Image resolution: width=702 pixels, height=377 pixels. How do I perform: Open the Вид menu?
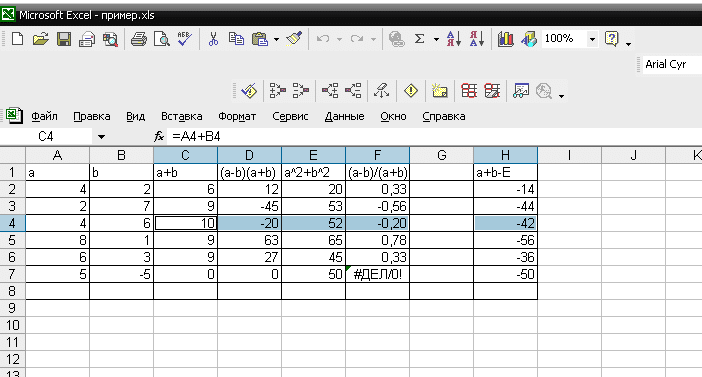coord(135,116)
